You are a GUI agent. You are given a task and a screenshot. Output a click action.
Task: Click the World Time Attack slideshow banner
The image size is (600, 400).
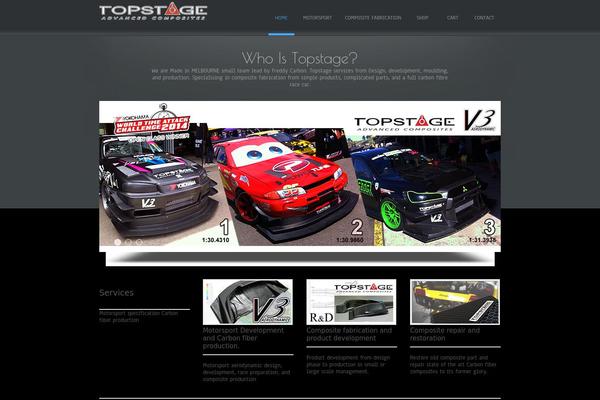[300, 176]
